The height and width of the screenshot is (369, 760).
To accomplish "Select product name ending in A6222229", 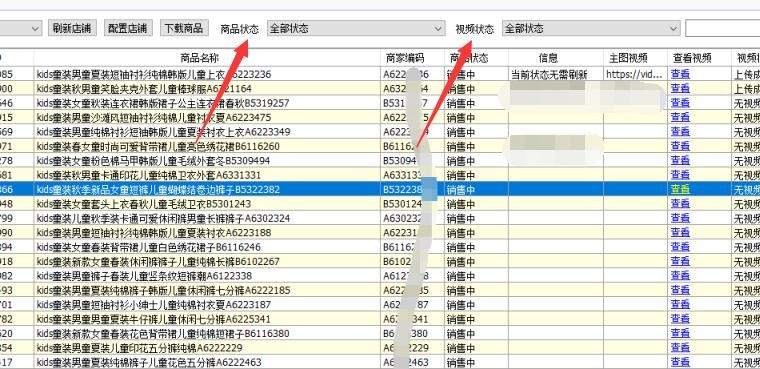I will point(140,348).
